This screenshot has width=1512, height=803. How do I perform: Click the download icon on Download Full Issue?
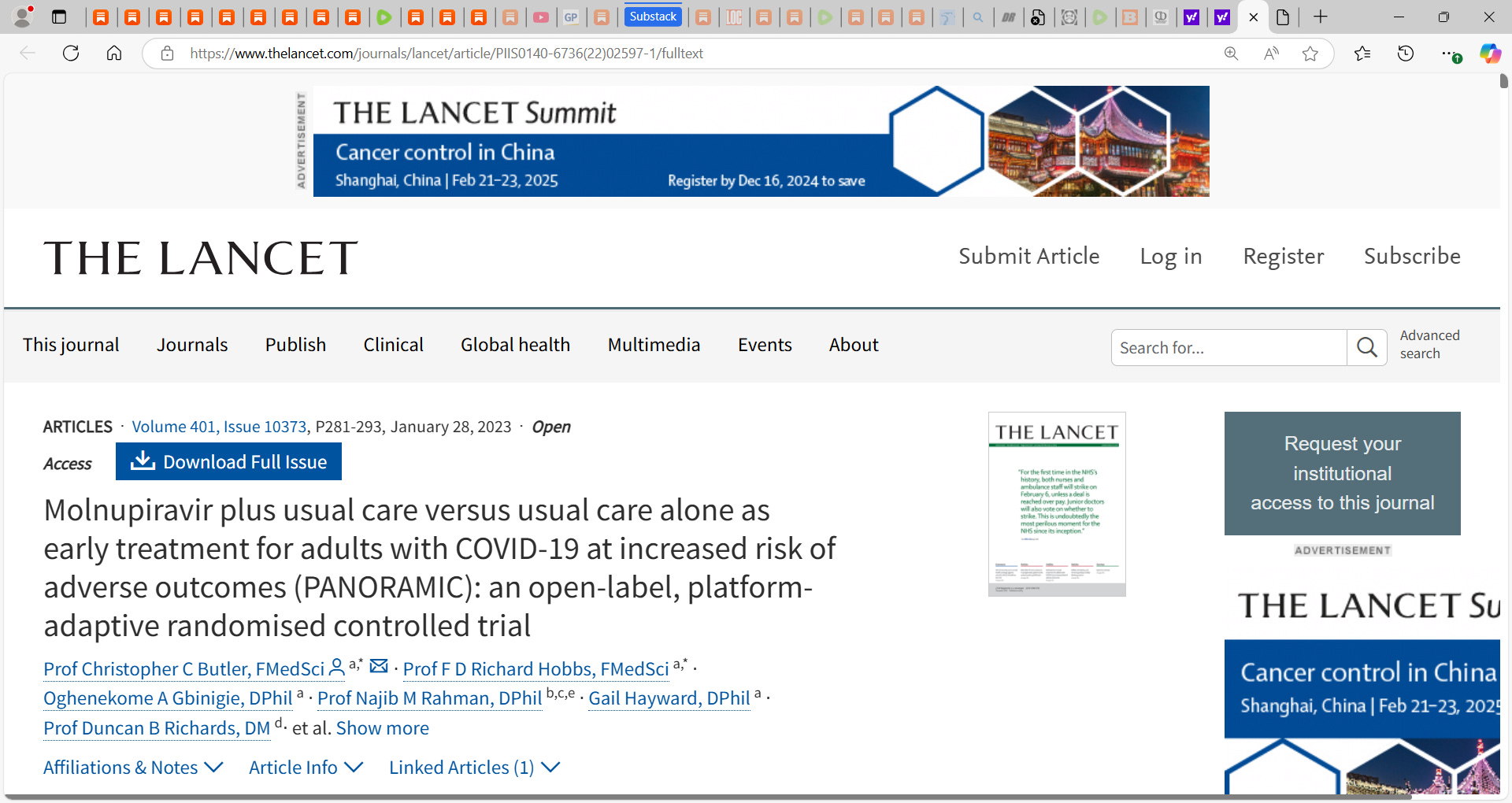143,461
